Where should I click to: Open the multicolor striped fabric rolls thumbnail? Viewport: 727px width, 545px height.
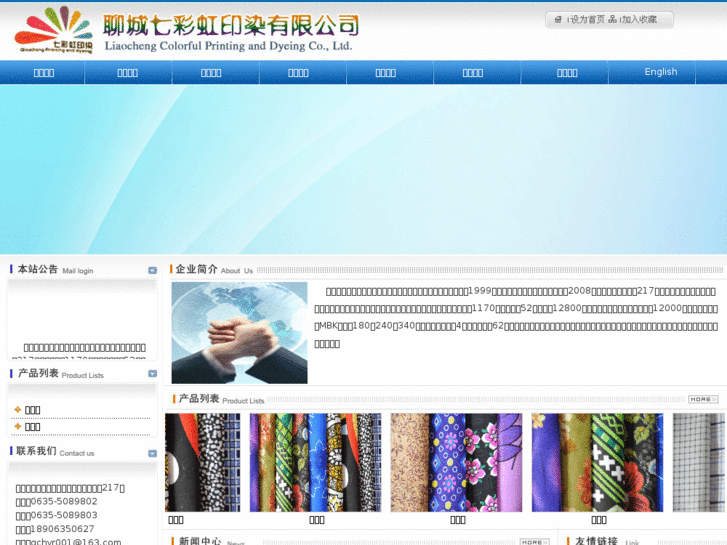coord(315,462)
